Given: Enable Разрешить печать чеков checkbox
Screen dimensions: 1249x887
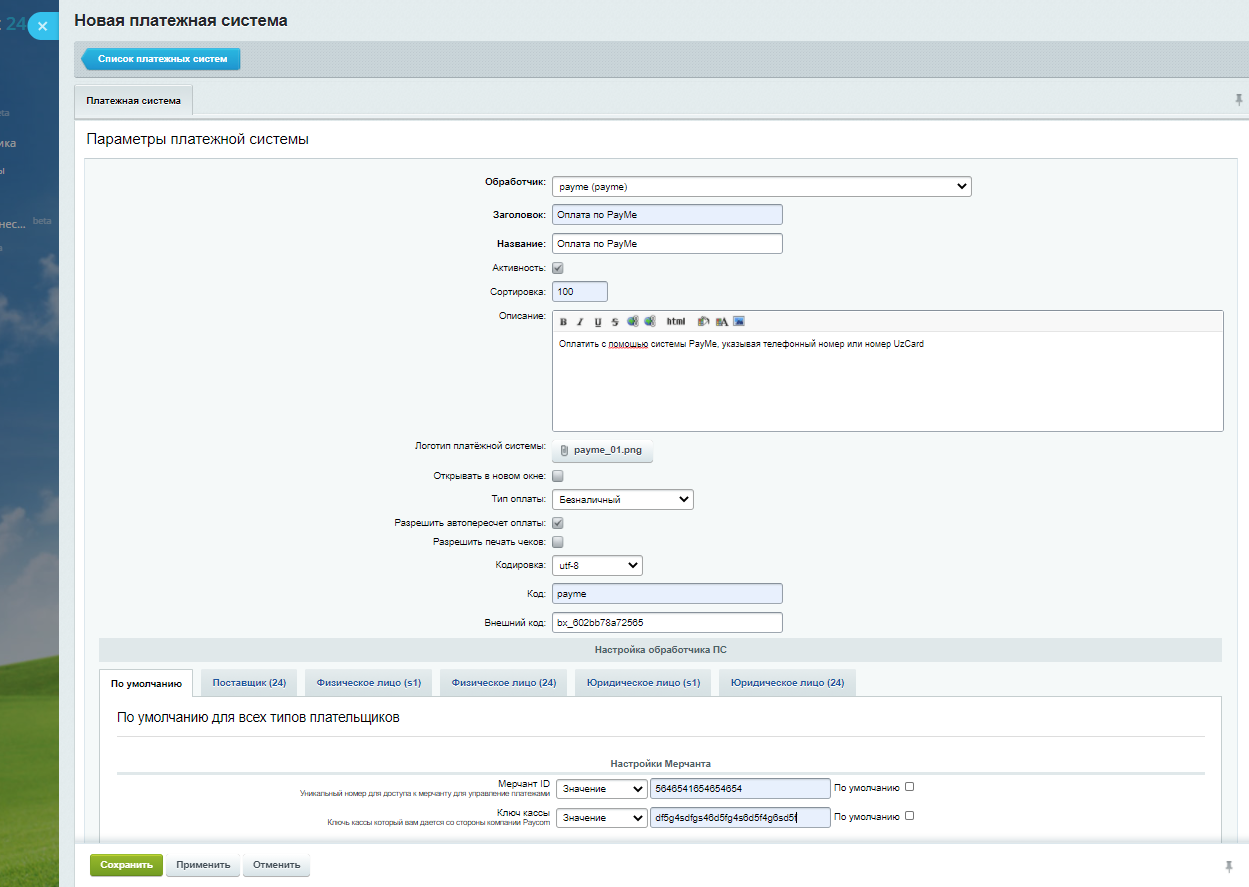Looking at the screenshot, I should point(558,542).
